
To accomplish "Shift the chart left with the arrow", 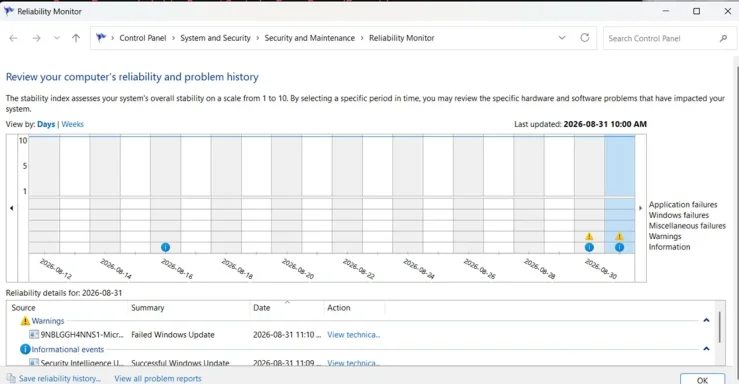I will [x=12, y=208].
